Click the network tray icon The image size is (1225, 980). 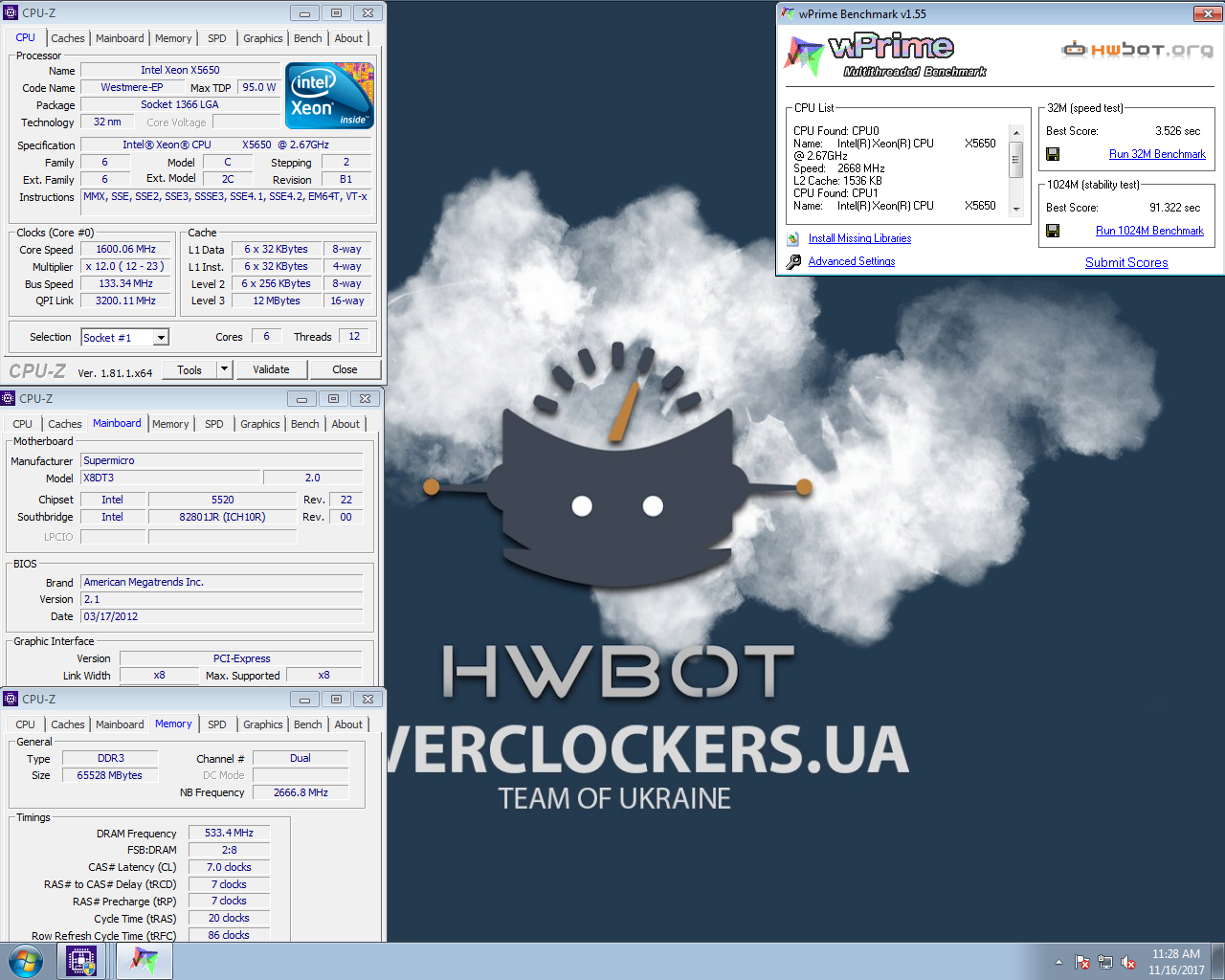tap(1105, 962)
